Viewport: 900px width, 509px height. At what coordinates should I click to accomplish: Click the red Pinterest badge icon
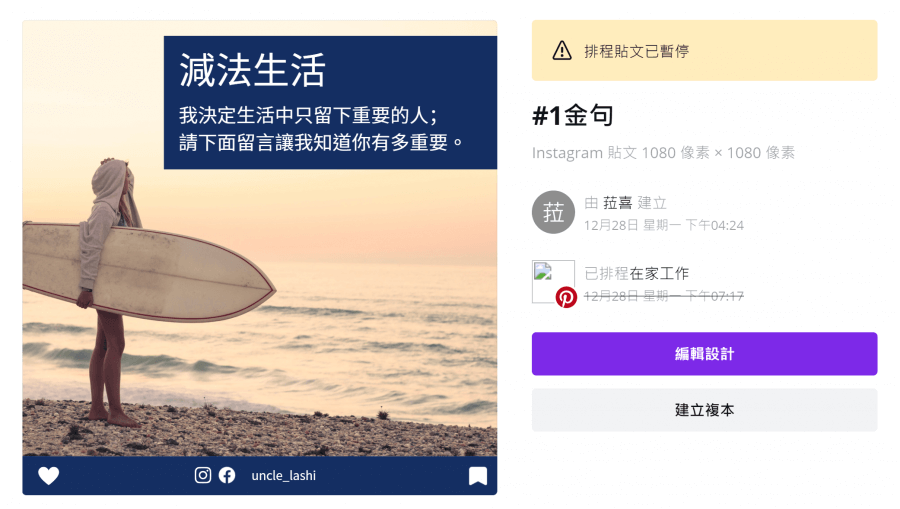tap(566, 297)
